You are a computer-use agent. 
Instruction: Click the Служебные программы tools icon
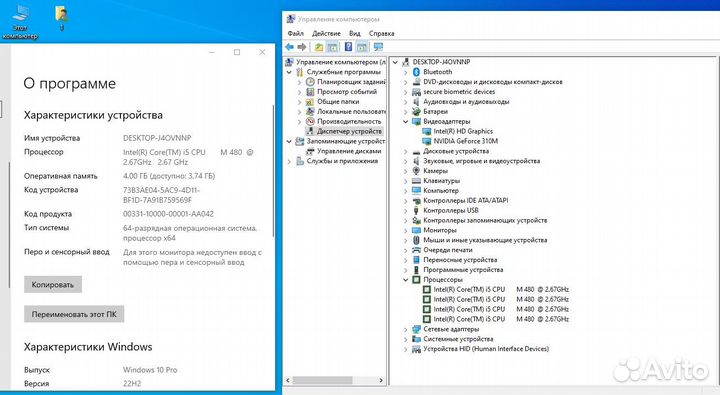[x=300, y=72]
